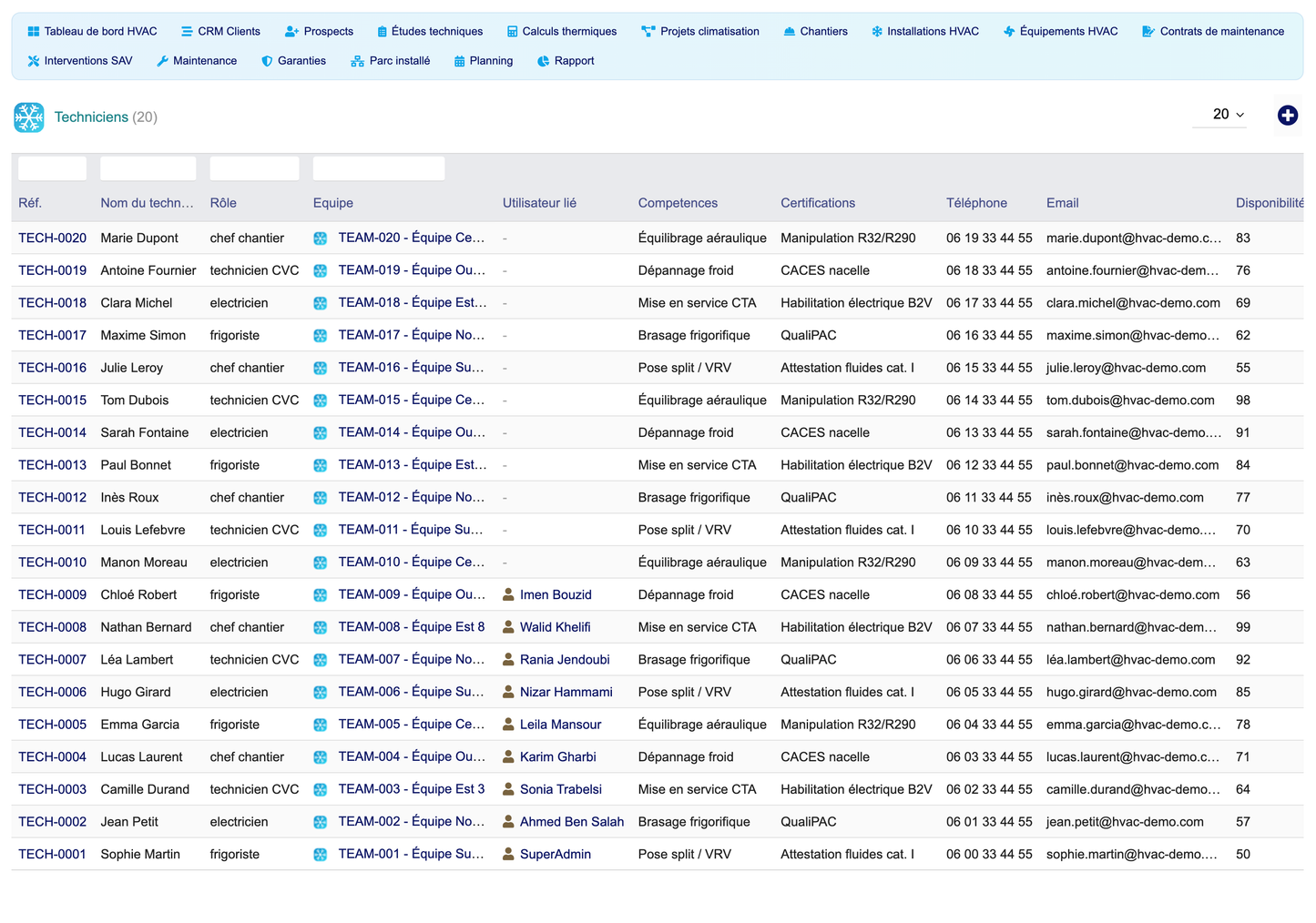Image resolution: width=1316 pixels, height=923 pixels.
Task: Click the Garanties shield icon
Action: (267, 61)
